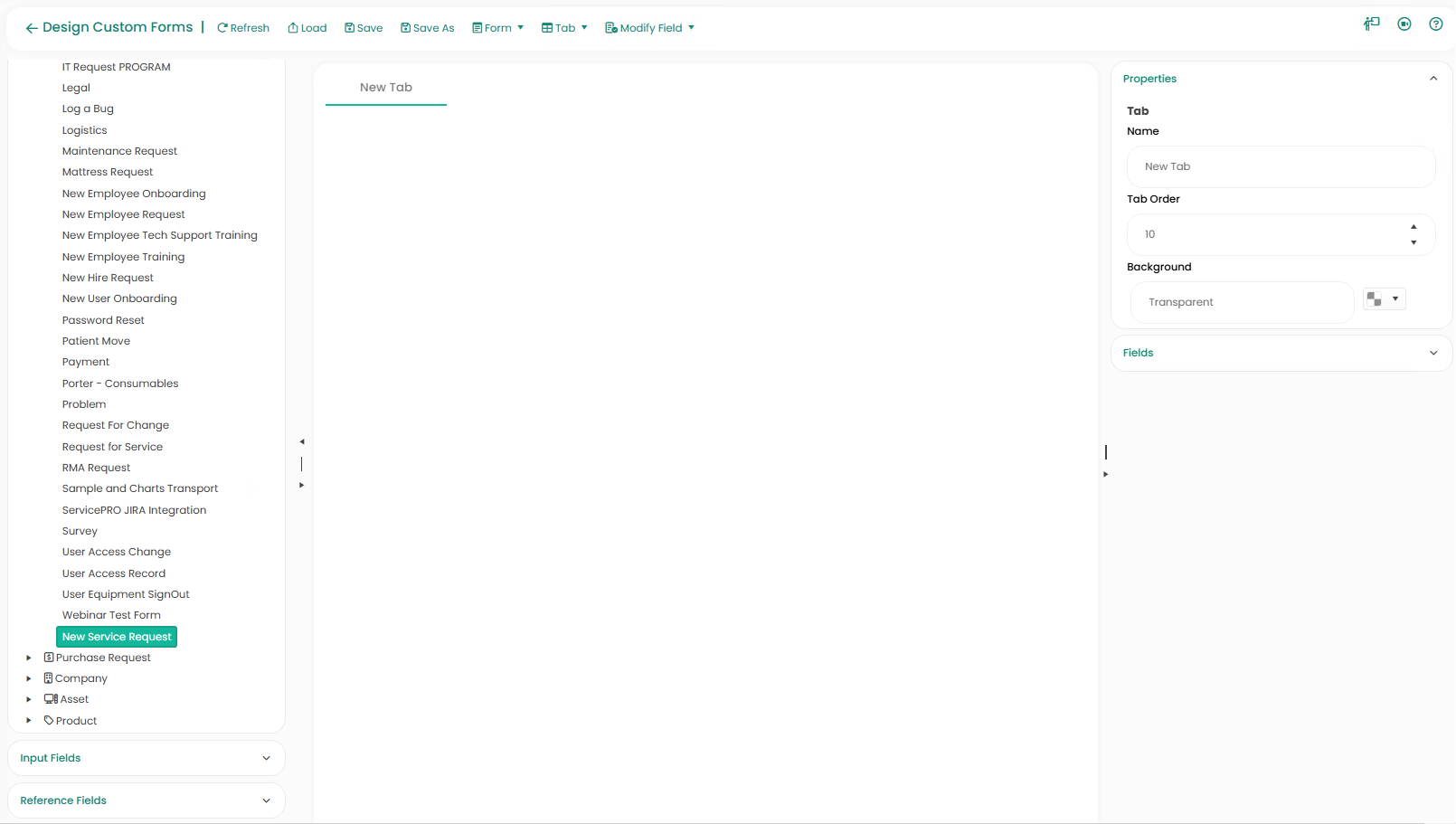This screenshot has width=1456, height=824.
Task: Click the Refresh toolbar button
Action: pos(243,28)
